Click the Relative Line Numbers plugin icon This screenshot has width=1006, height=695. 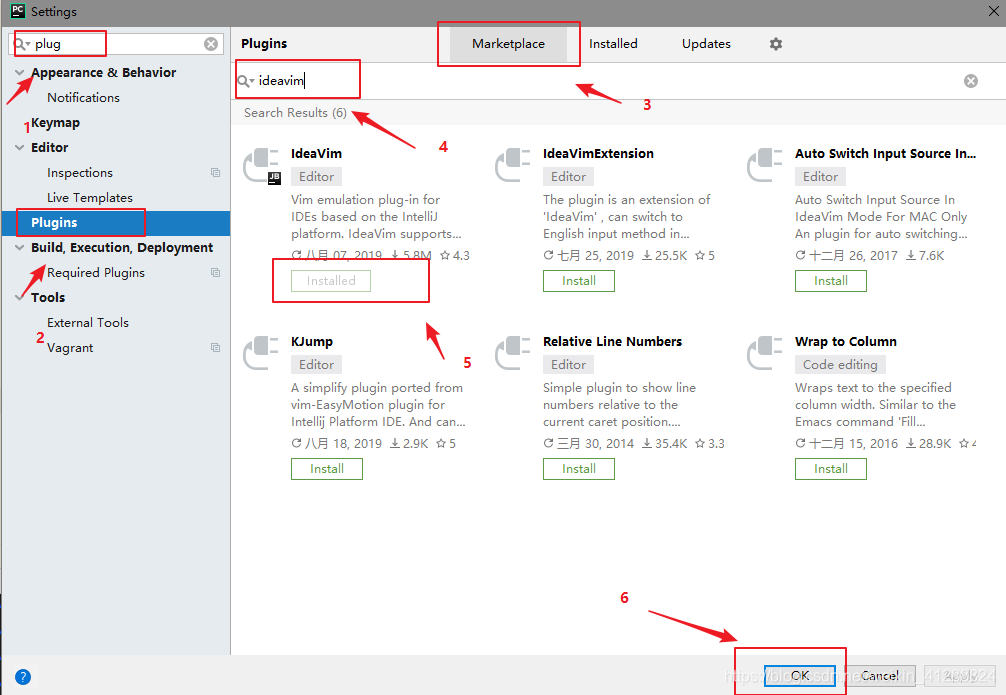tap(513, 353)
